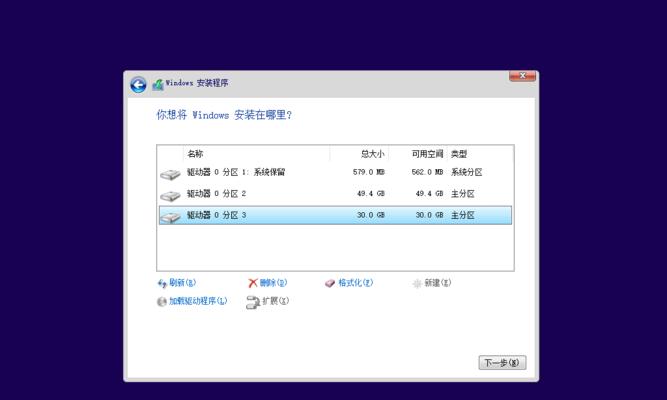Click the sparkle icon beside 新建
Viewport: 667px width, 400px height.
pos(417,283)
